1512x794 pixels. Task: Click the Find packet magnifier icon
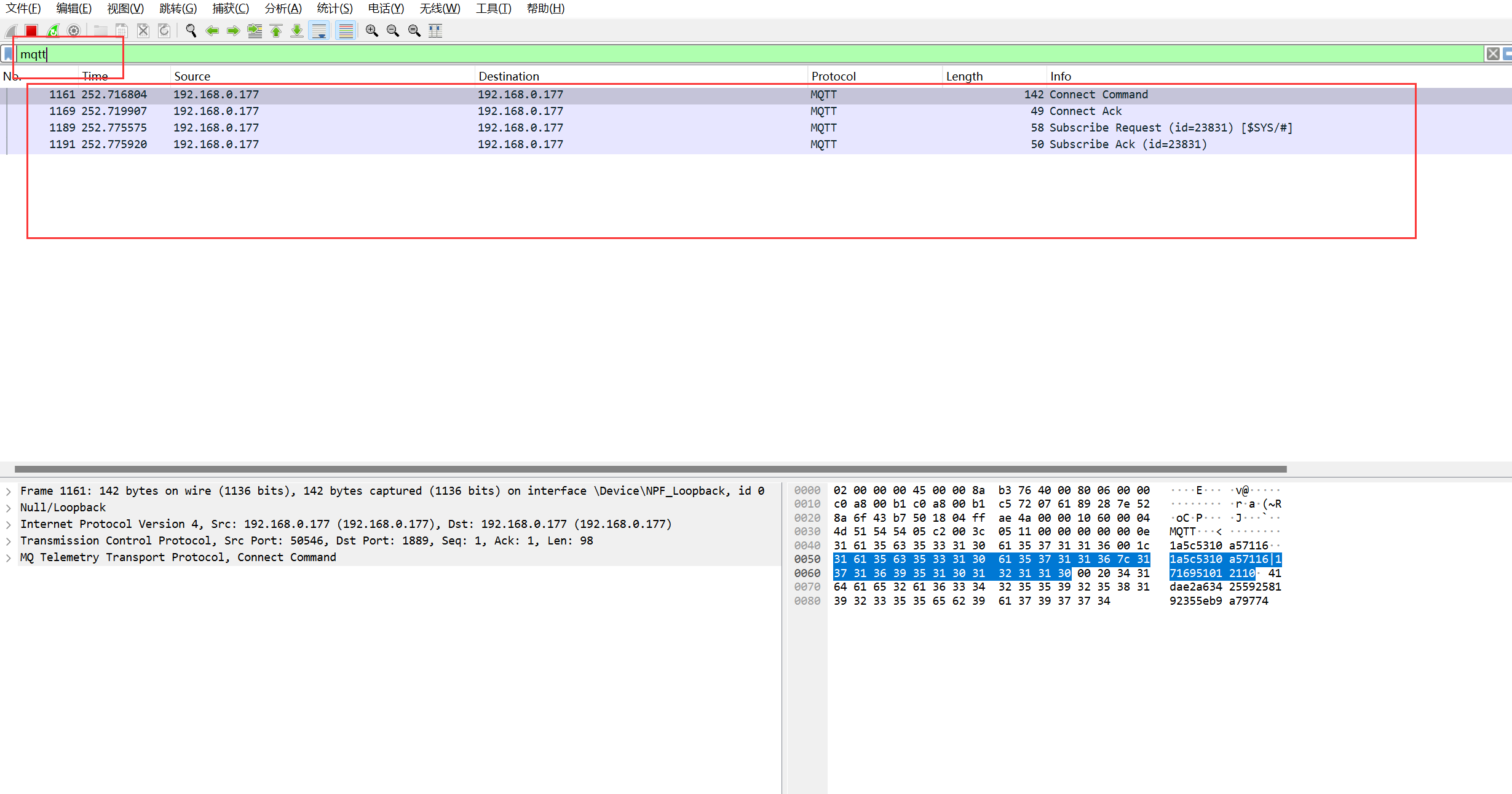(x=191, y=30)
